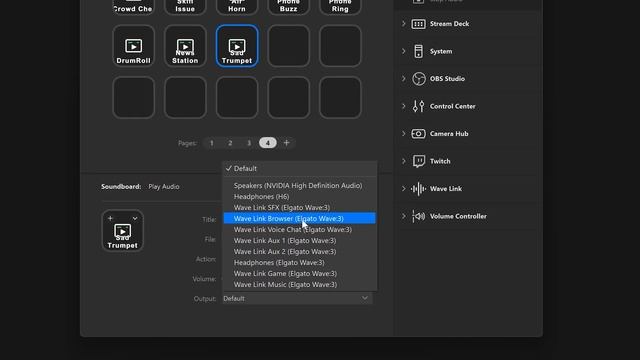Screen dimensions: 640x360
Task: Click the Sad Trumpet key preview image
Action: click(x=122, y=231)
